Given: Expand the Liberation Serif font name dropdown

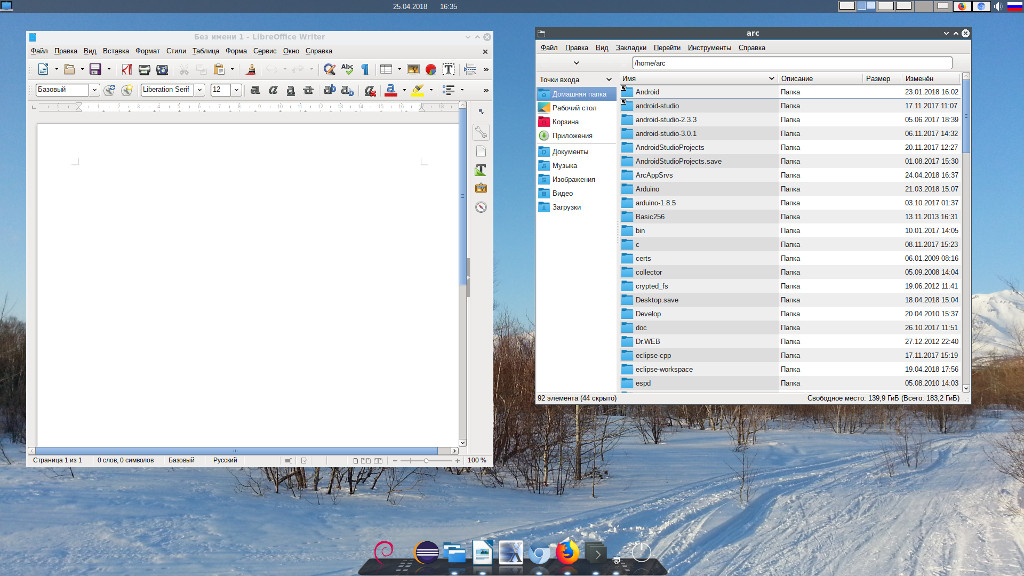Looking at the screenshot, I should click(x=200, y=90).
